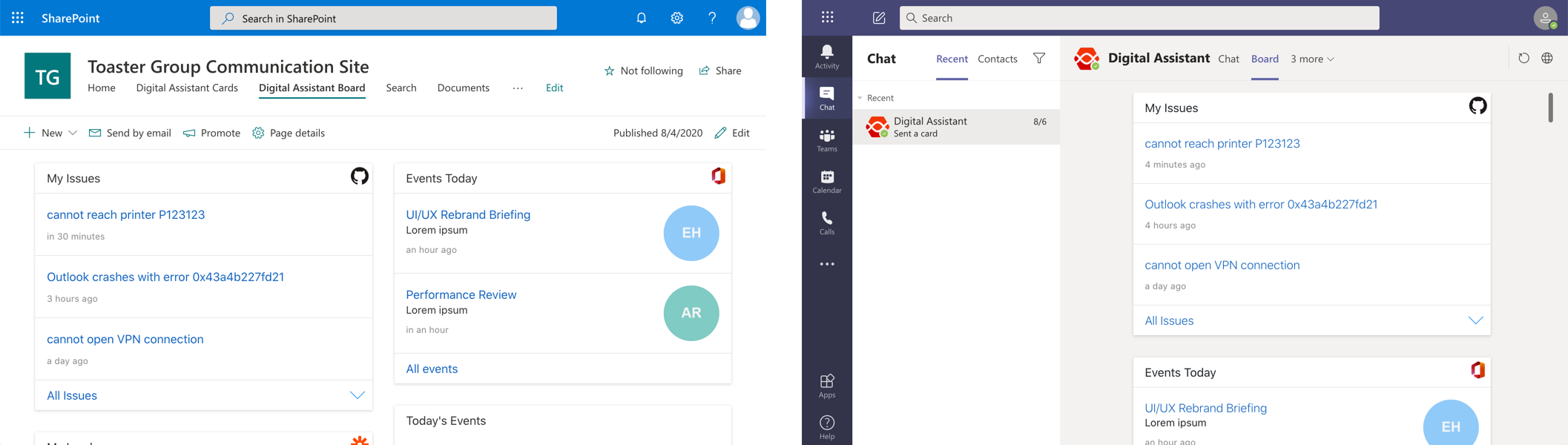
Task: Open Chat tab of Digital Assistant
Action: 1228,59
